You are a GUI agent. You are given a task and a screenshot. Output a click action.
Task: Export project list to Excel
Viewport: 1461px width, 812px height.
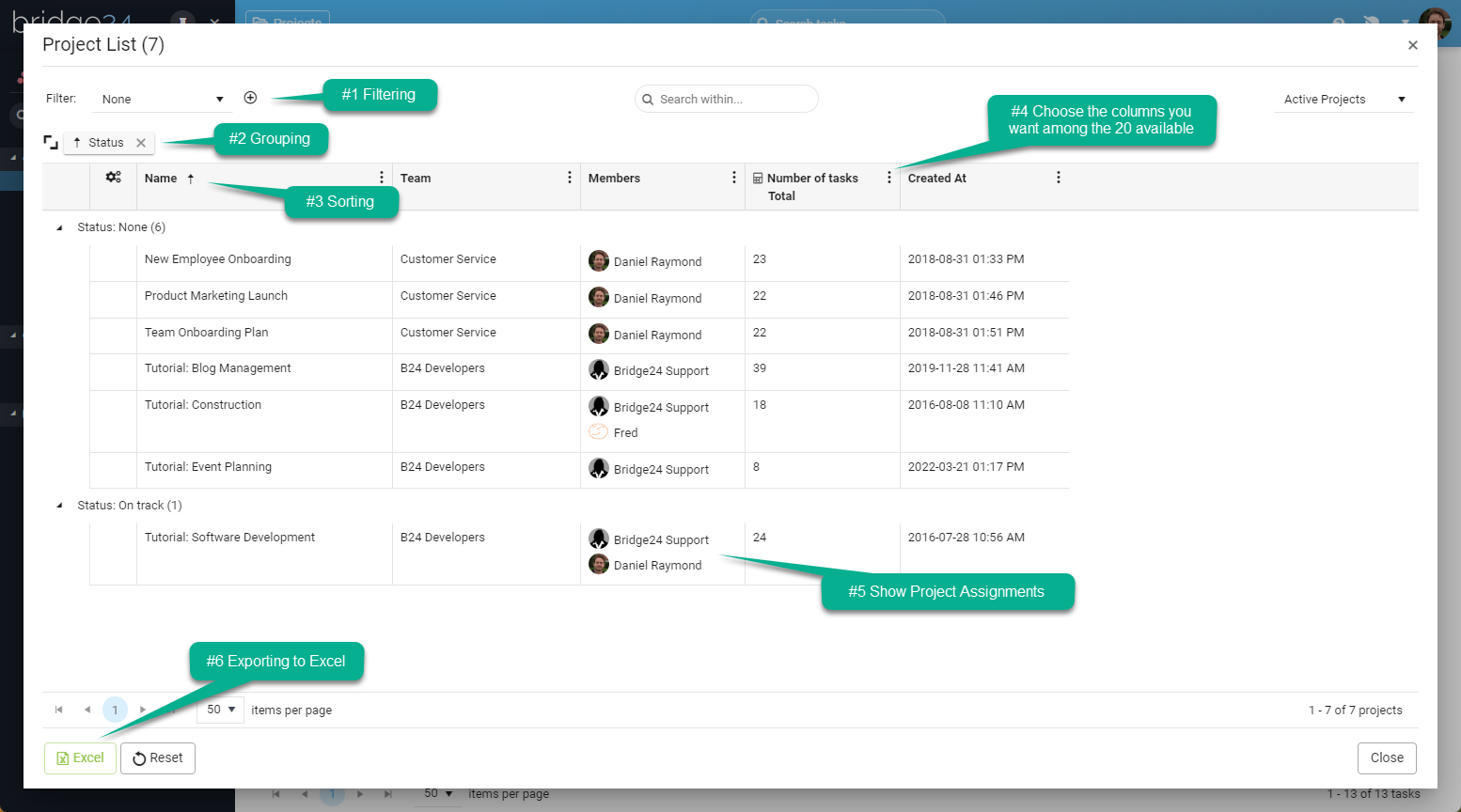click(x=80, y=758)
